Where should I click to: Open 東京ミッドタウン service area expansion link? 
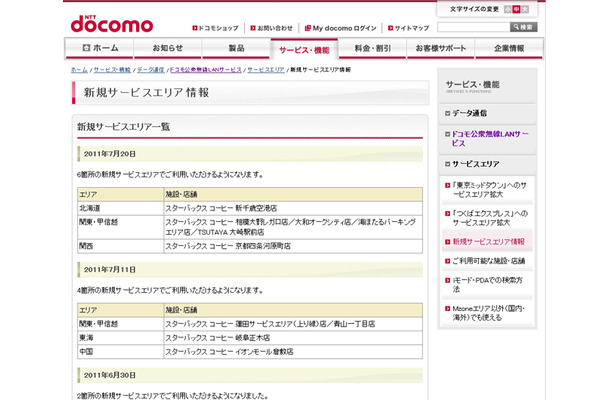pos(487,190)
